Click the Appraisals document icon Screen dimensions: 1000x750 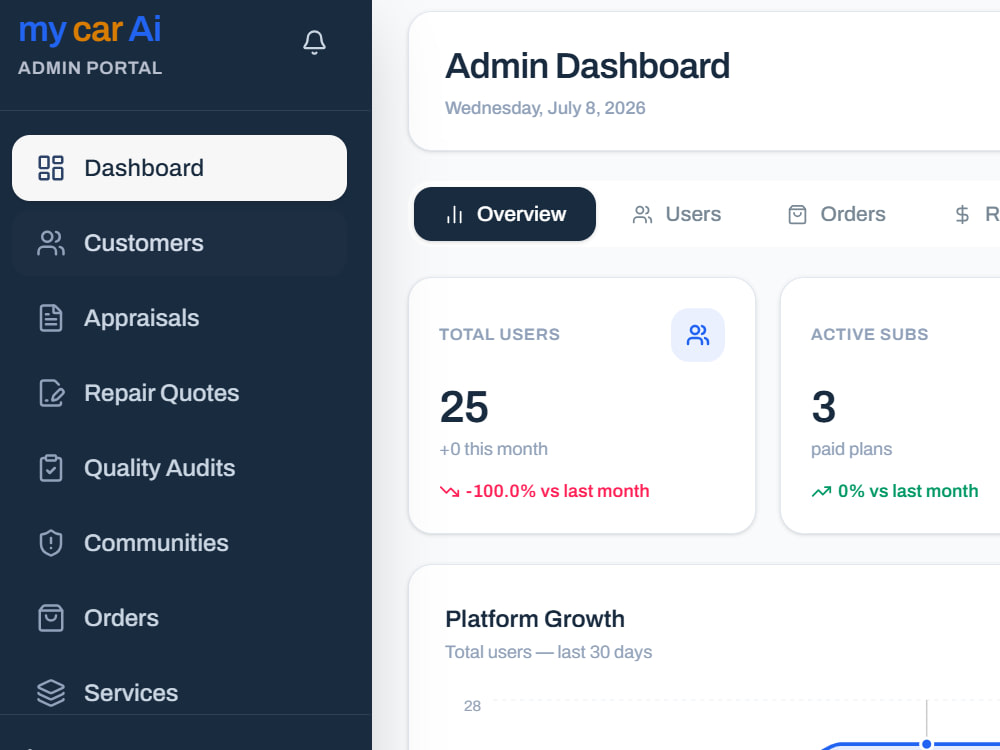click(x=51, y=318)
